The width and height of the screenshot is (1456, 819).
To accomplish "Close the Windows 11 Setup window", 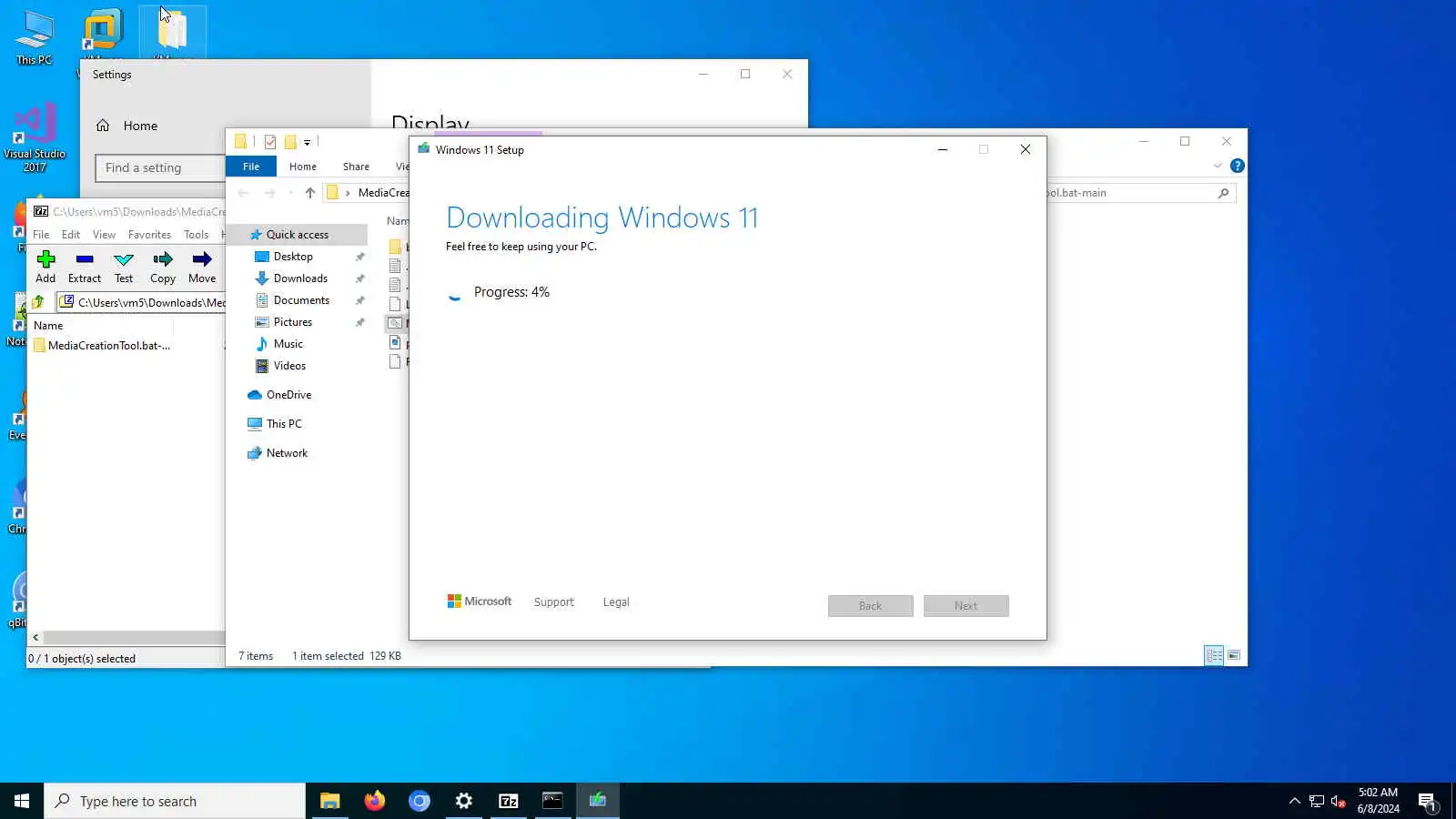I will (1026, 150).
